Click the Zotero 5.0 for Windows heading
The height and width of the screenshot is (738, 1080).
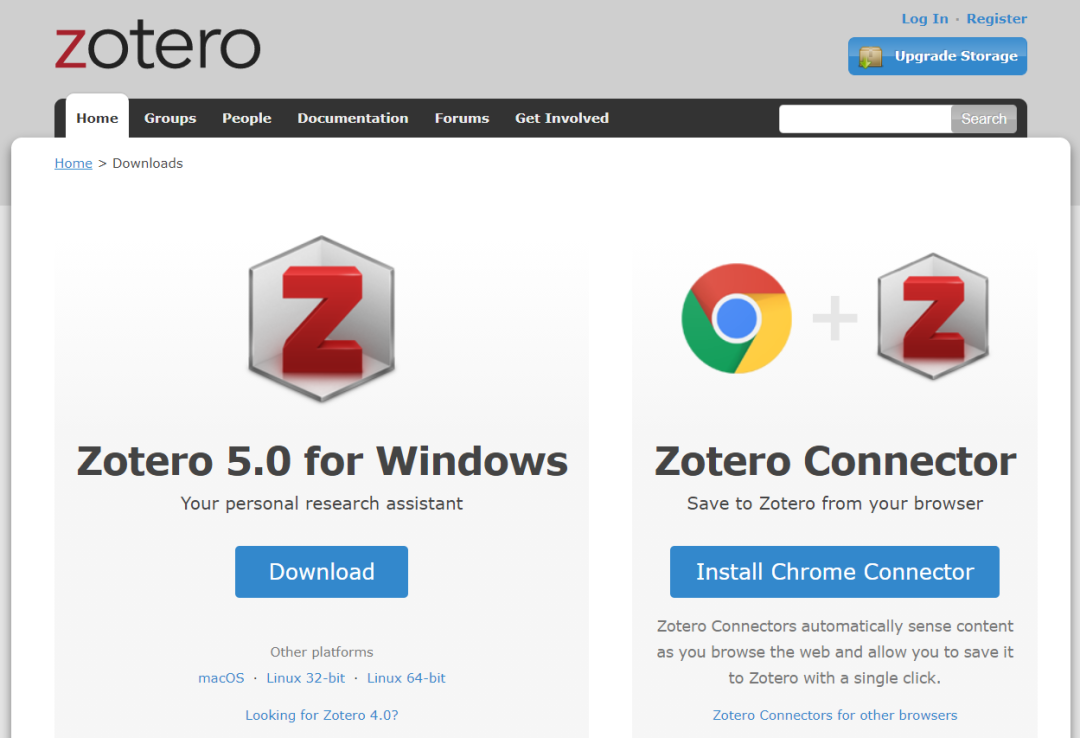tap(322, 460)
